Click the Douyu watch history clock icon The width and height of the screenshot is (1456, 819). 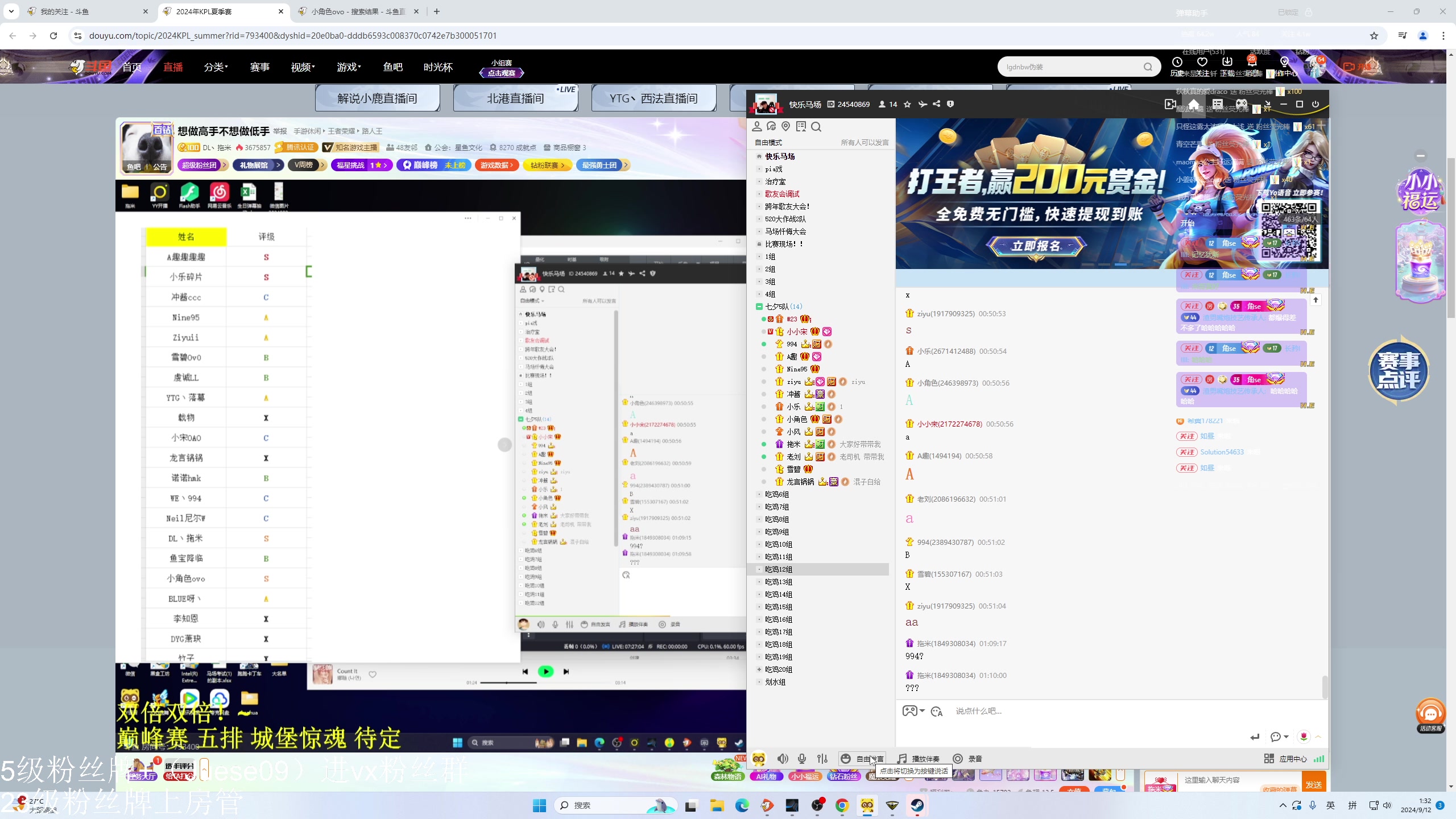pos(1177,62)
